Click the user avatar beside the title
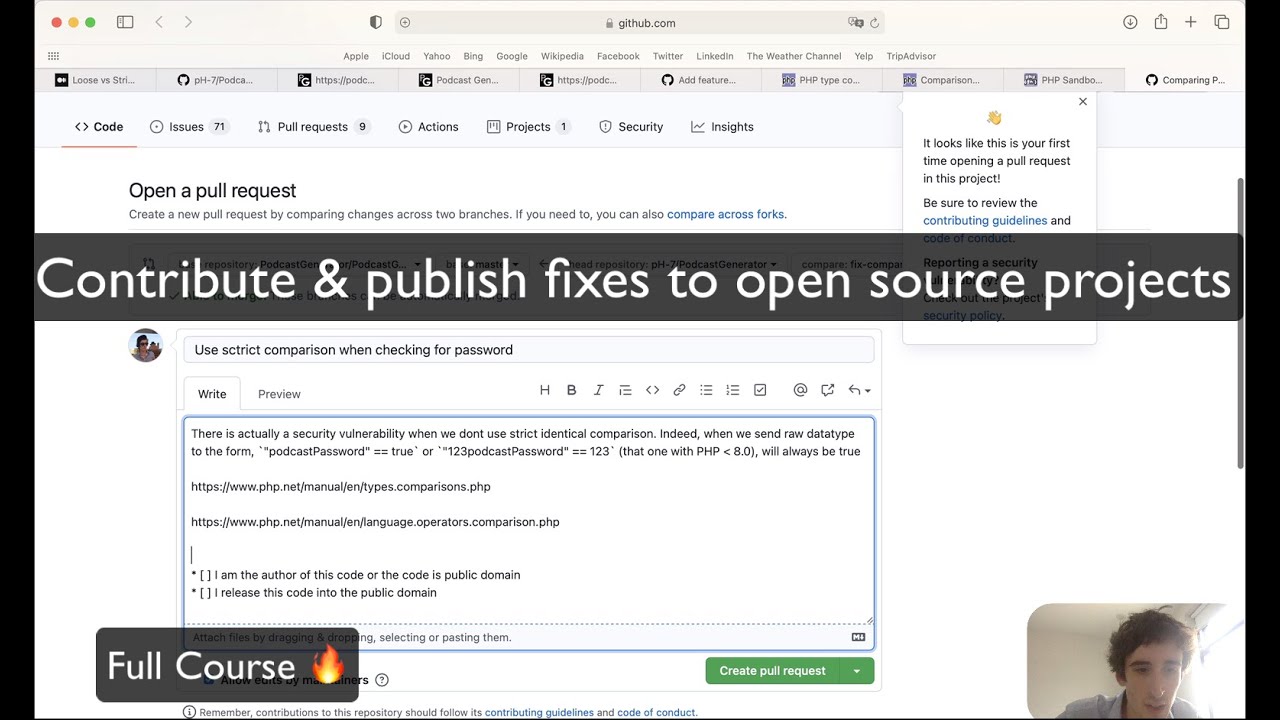 [145, 345]
